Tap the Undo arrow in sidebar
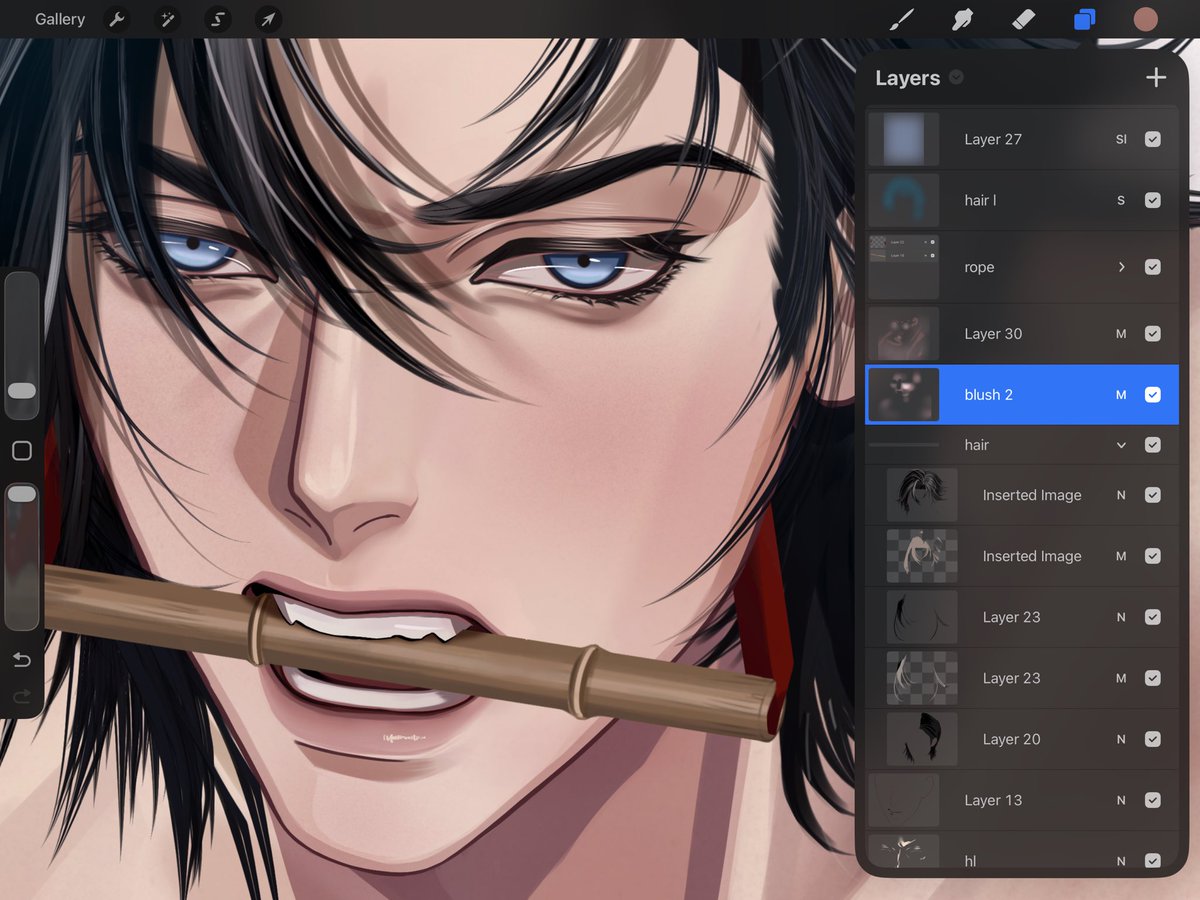The image size is (1200, 900). 21,660
